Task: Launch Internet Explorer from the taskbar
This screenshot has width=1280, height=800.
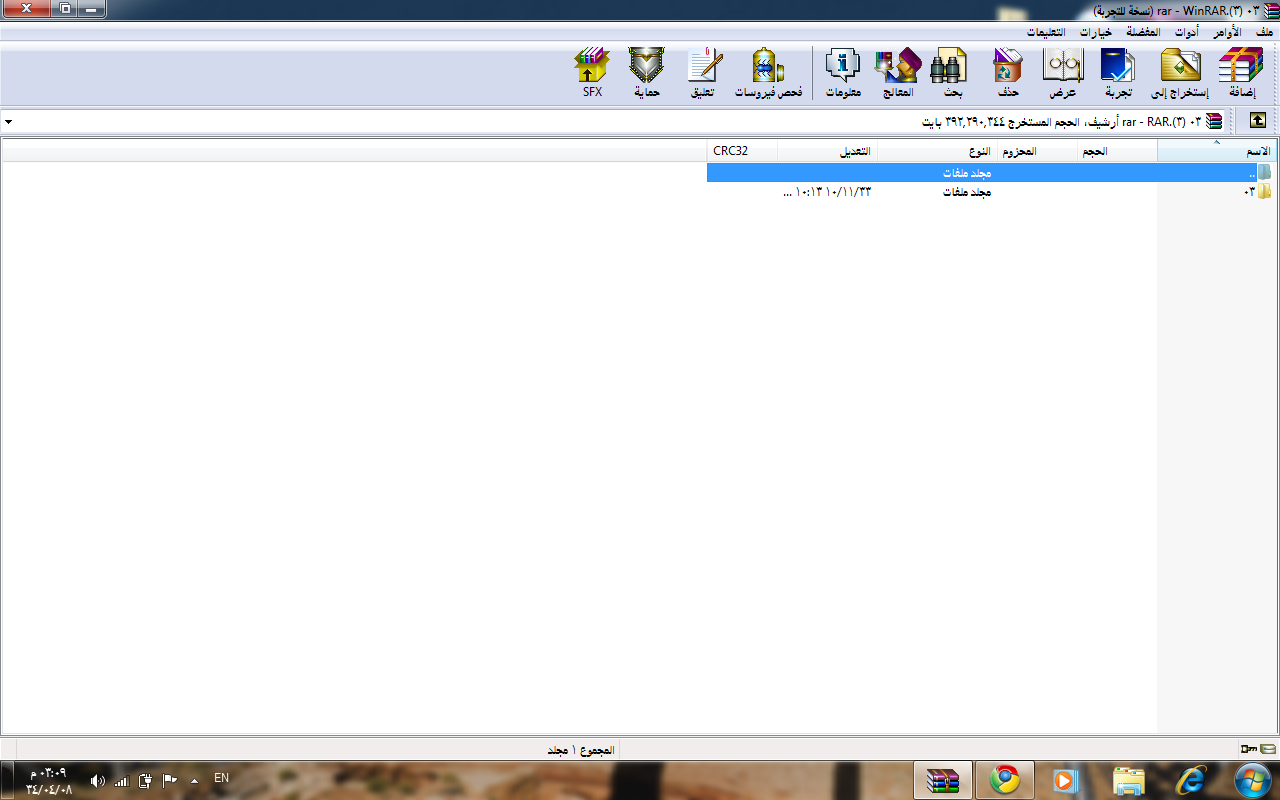Action: (x=1190, y=780)
